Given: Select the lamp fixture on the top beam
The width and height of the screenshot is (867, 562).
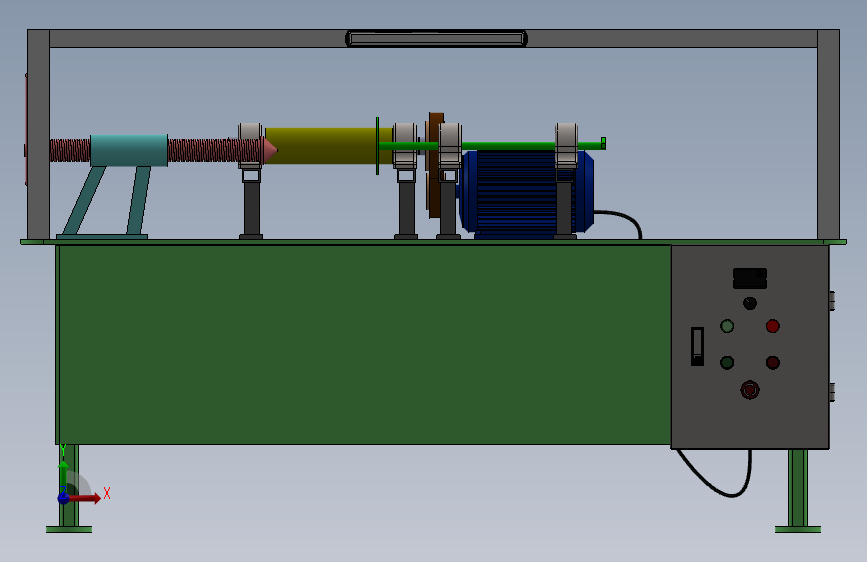Looking at the screenshot, I should pos(436,39).
